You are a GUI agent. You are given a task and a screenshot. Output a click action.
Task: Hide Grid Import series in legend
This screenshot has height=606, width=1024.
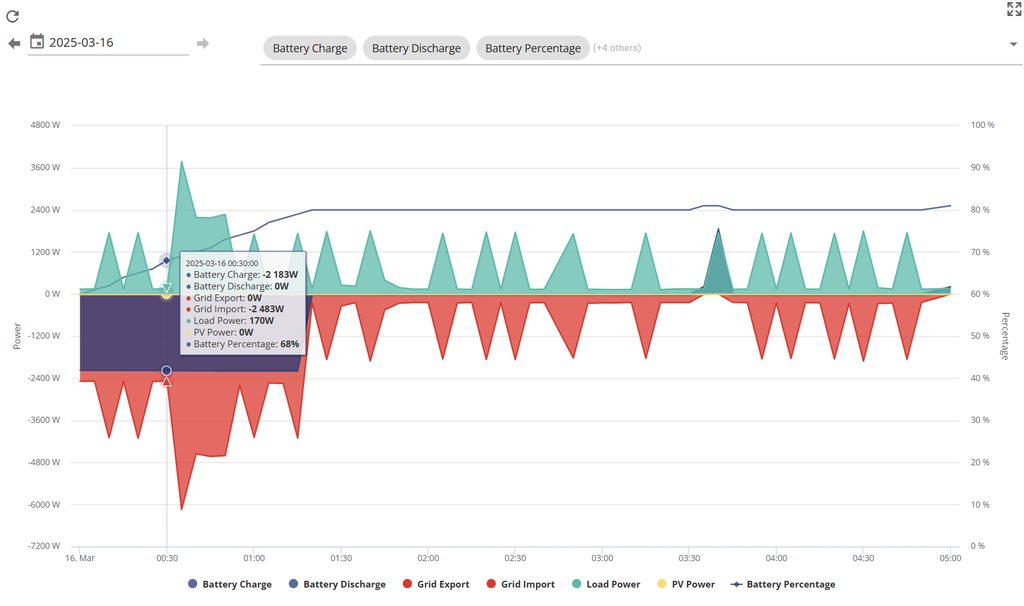click(520, 584)
